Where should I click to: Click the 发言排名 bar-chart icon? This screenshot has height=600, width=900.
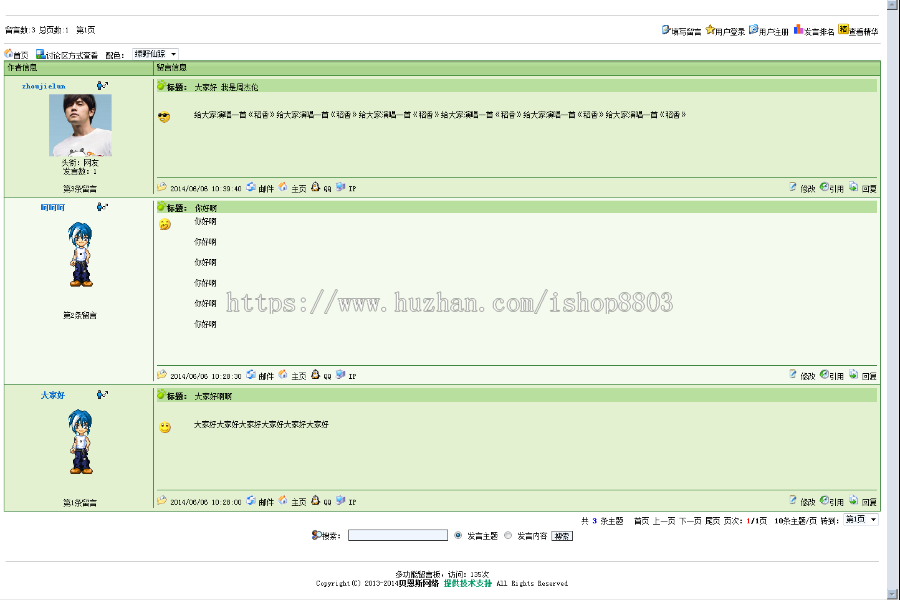798,29
